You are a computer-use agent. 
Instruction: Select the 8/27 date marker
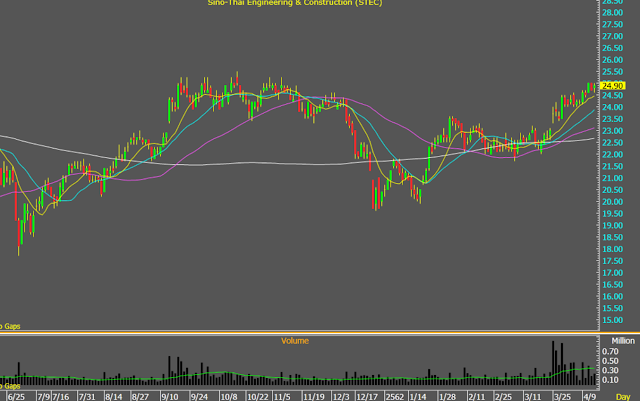coord(140,397)
